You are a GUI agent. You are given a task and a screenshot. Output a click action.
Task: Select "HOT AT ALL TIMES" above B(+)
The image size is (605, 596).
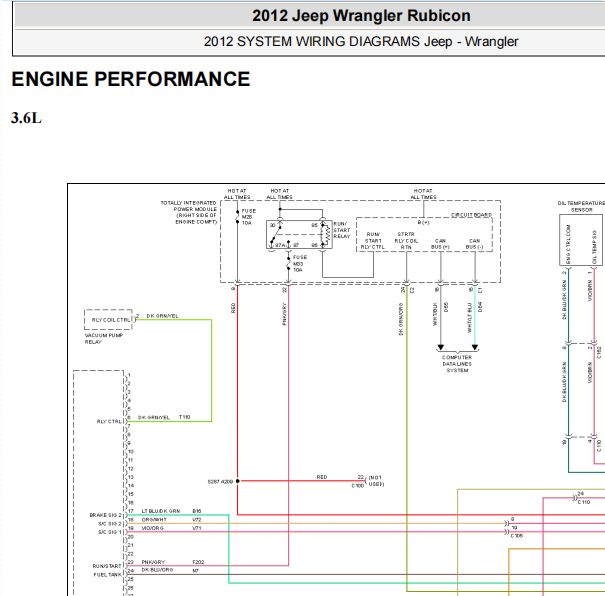423,194
